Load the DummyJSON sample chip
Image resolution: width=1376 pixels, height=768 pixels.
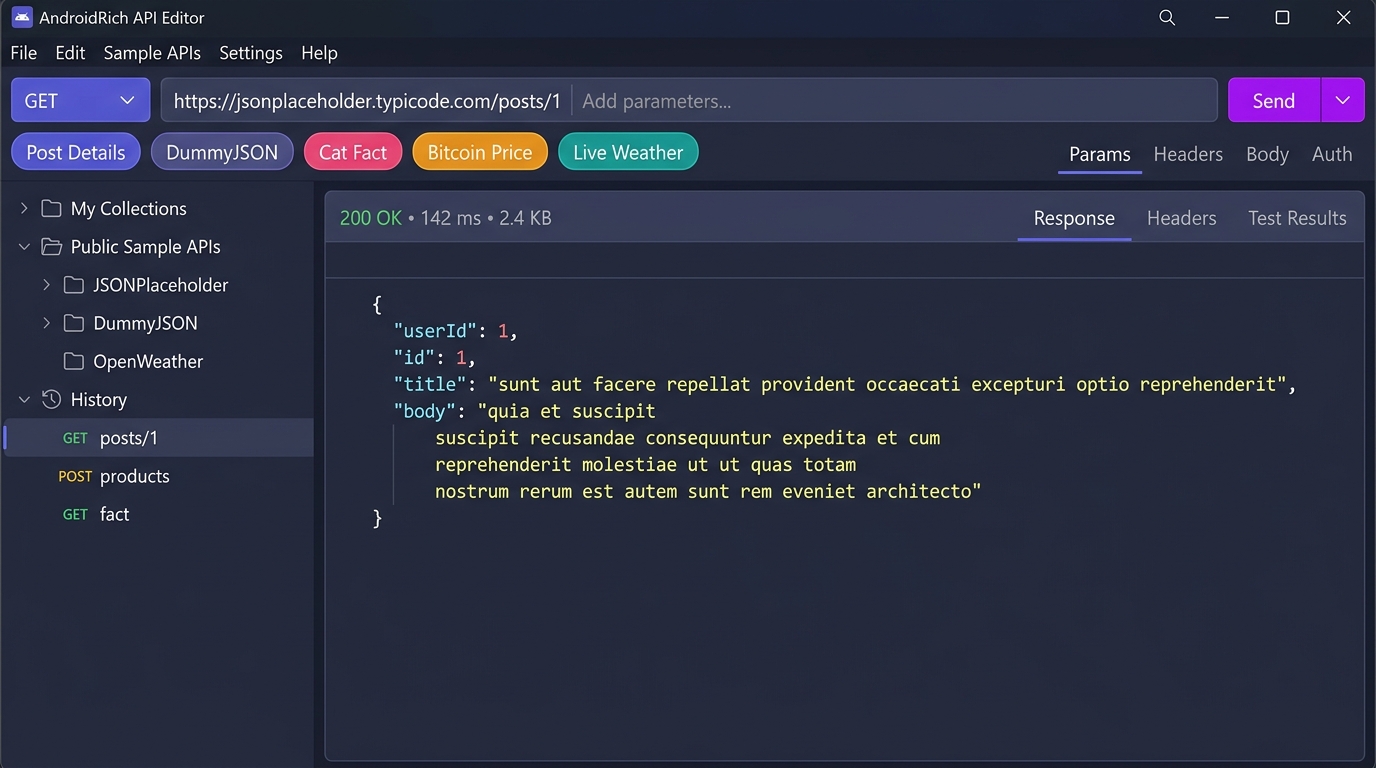222,152
